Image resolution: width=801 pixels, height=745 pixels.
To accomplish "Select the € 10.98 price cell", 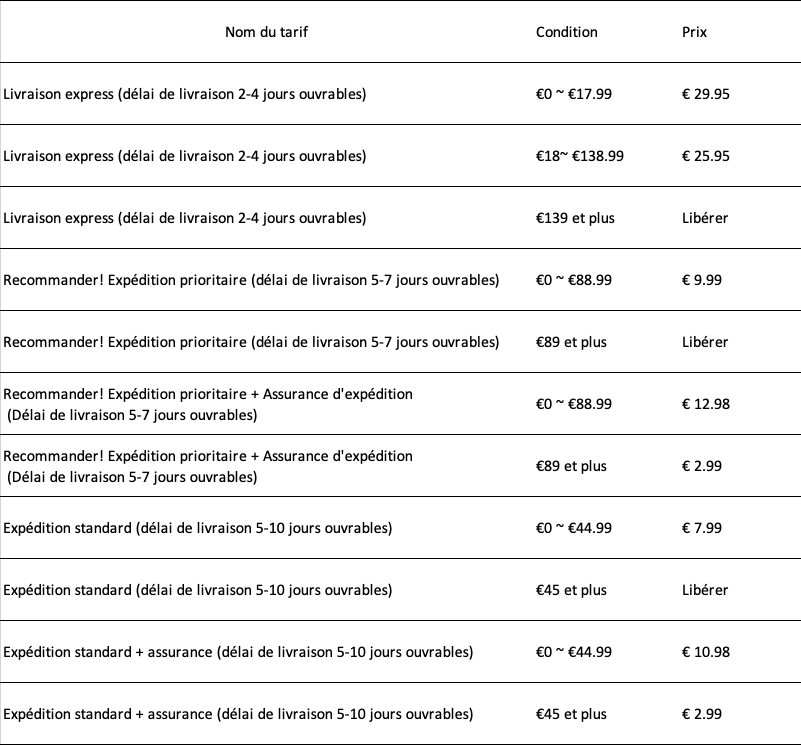I will click(706, 652).
